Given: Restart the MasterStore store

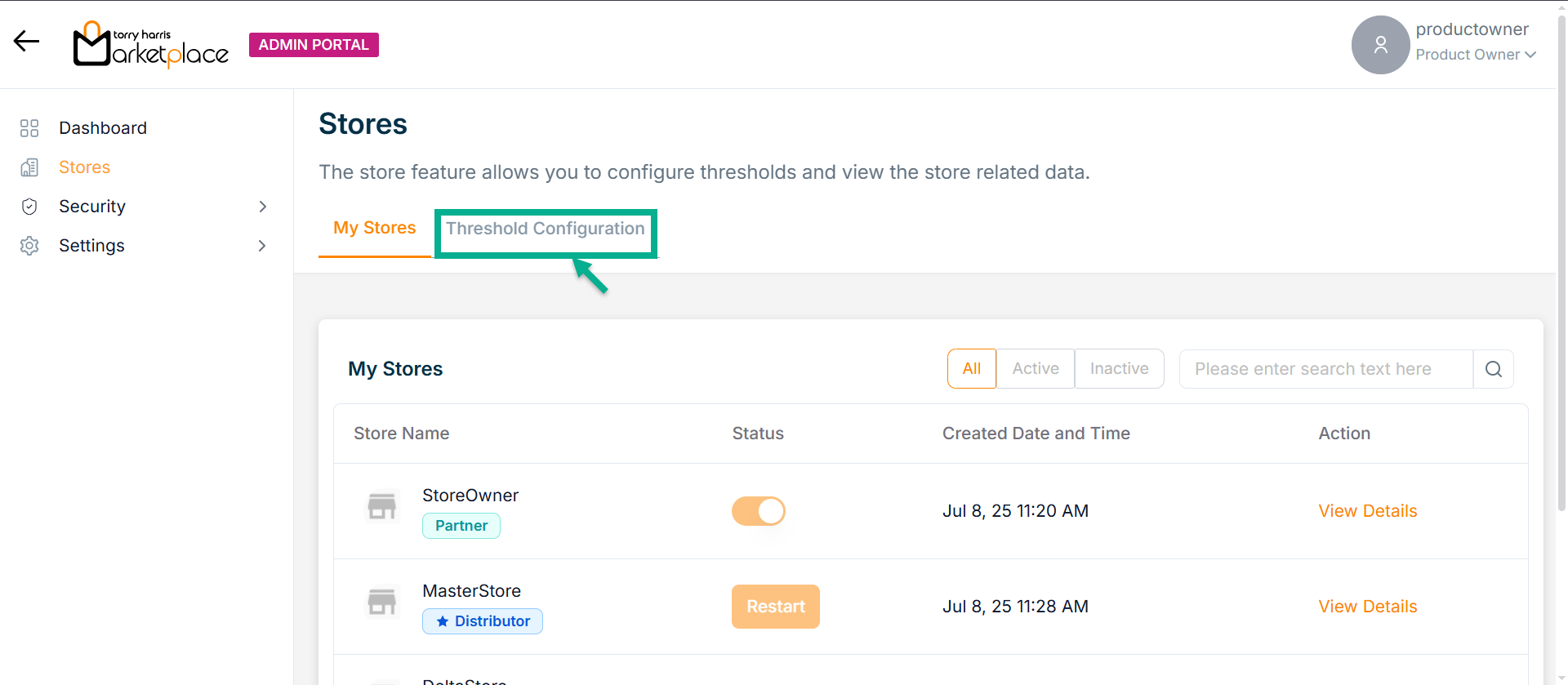Looking at the screenshot, I should pos(775,607).
